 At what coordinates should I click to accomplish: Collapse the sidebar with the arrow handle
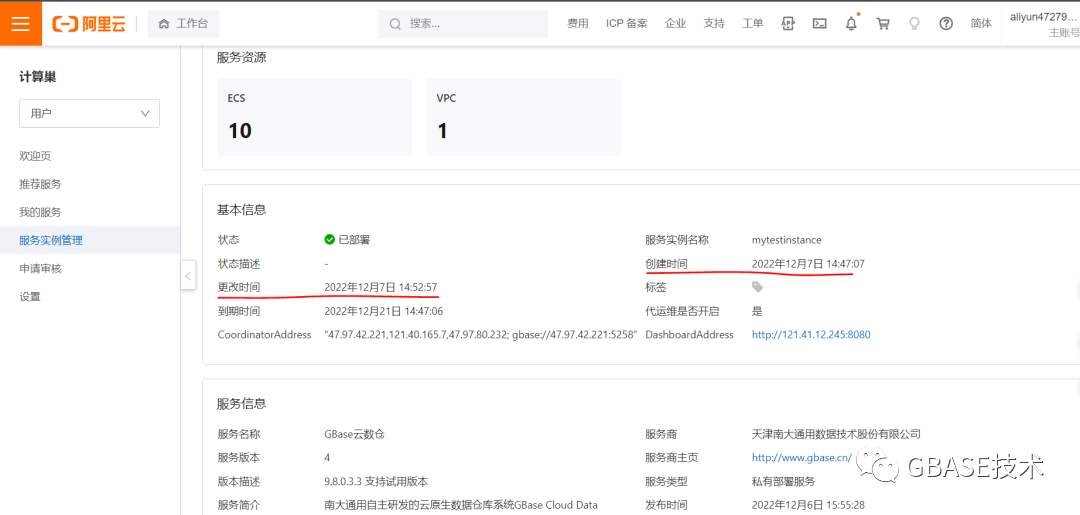click(188, 276)
